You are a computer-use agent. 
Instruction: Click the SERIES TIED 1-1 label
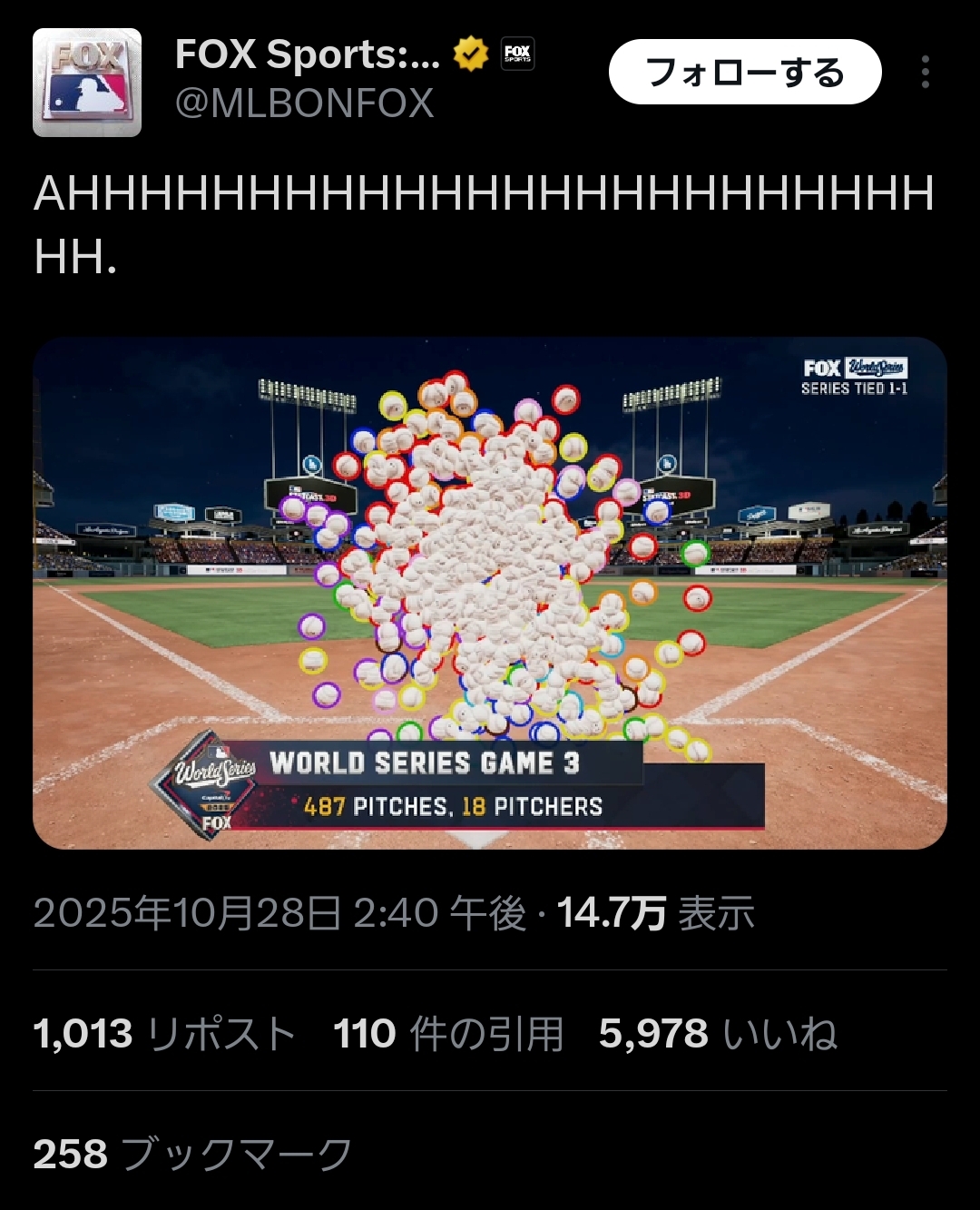point(854,389)
